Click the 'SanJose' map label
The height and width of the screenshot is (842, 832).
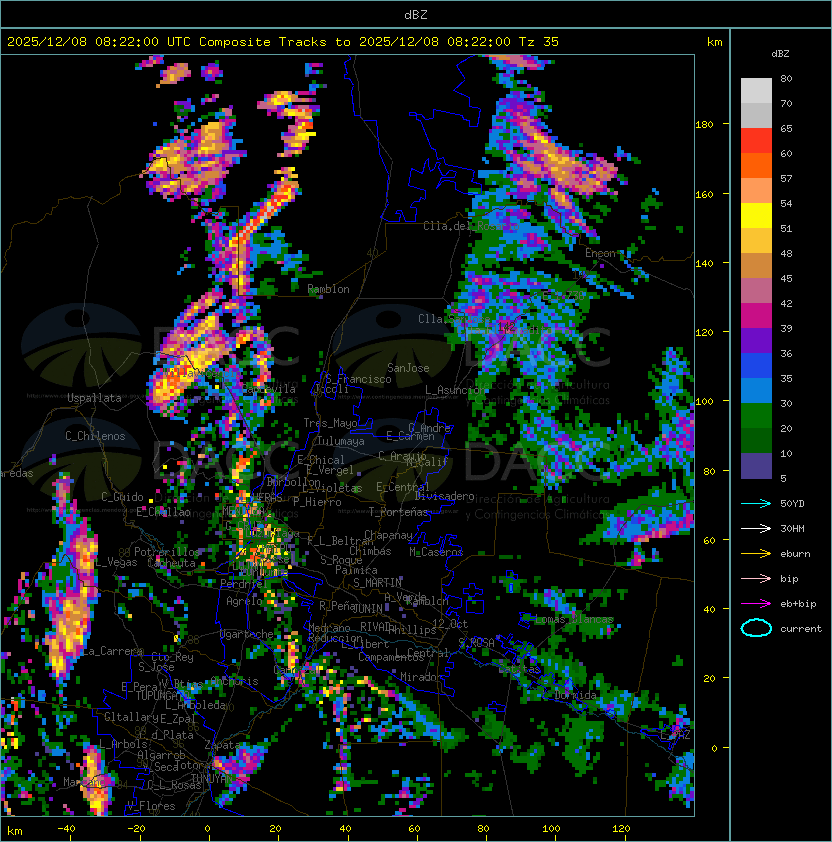point(408,368)
